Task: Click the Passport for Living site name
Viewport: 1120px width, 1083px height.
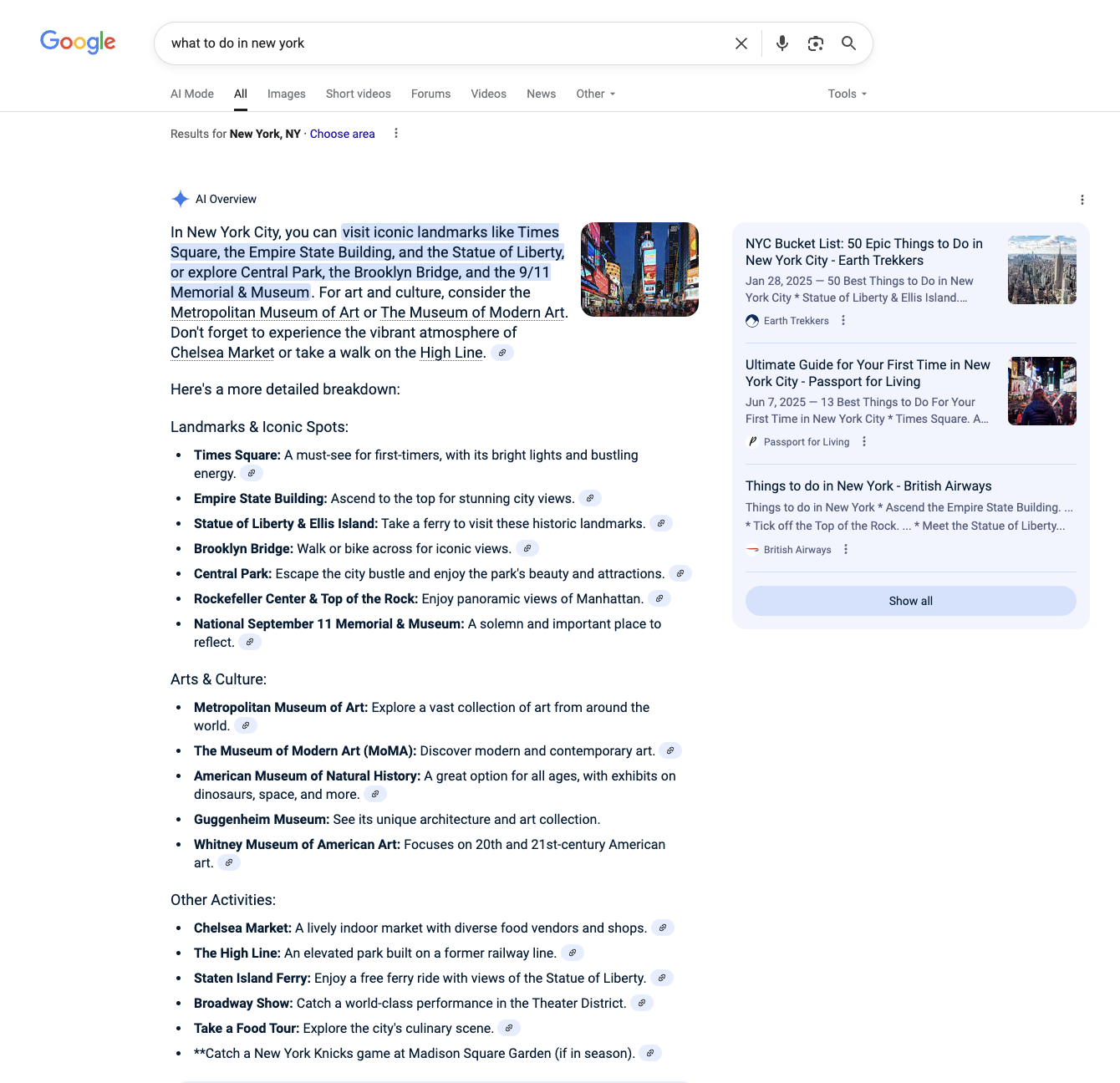Action: tap(807, 442)
